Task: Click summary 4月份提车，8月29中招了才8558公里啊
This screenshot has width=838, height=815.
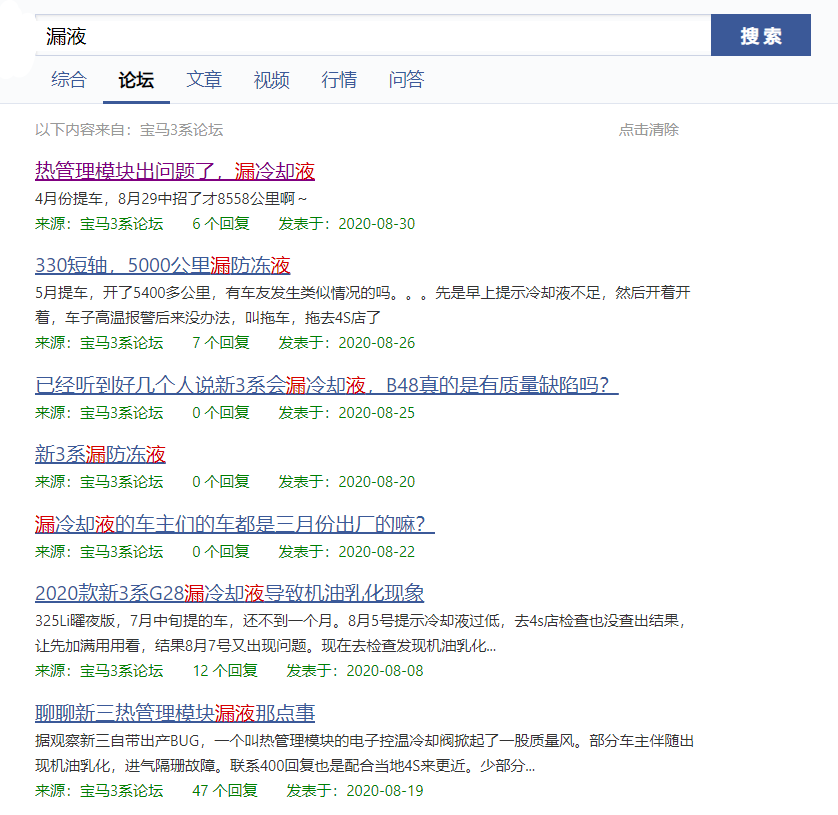Action: click(x=171, y=199)
